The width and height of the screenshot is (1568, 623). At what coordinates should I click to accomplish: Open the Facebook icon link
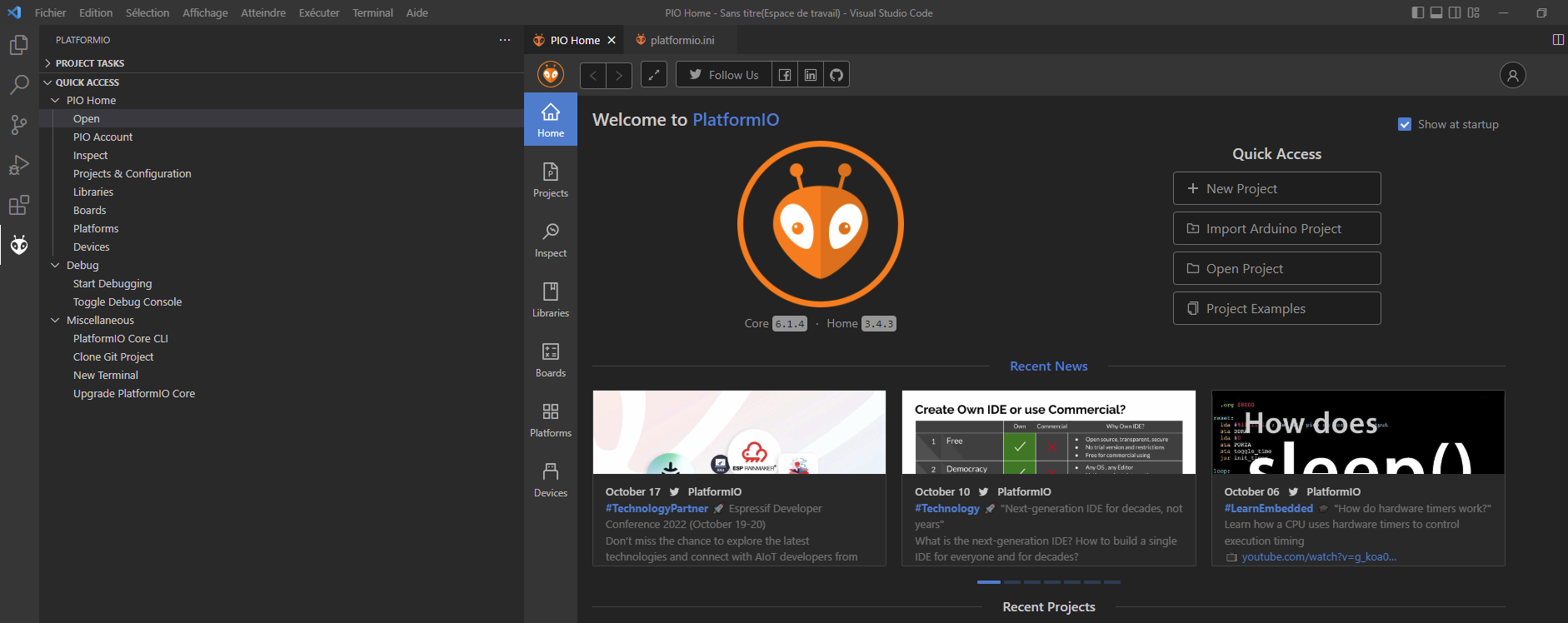(785, 75)
